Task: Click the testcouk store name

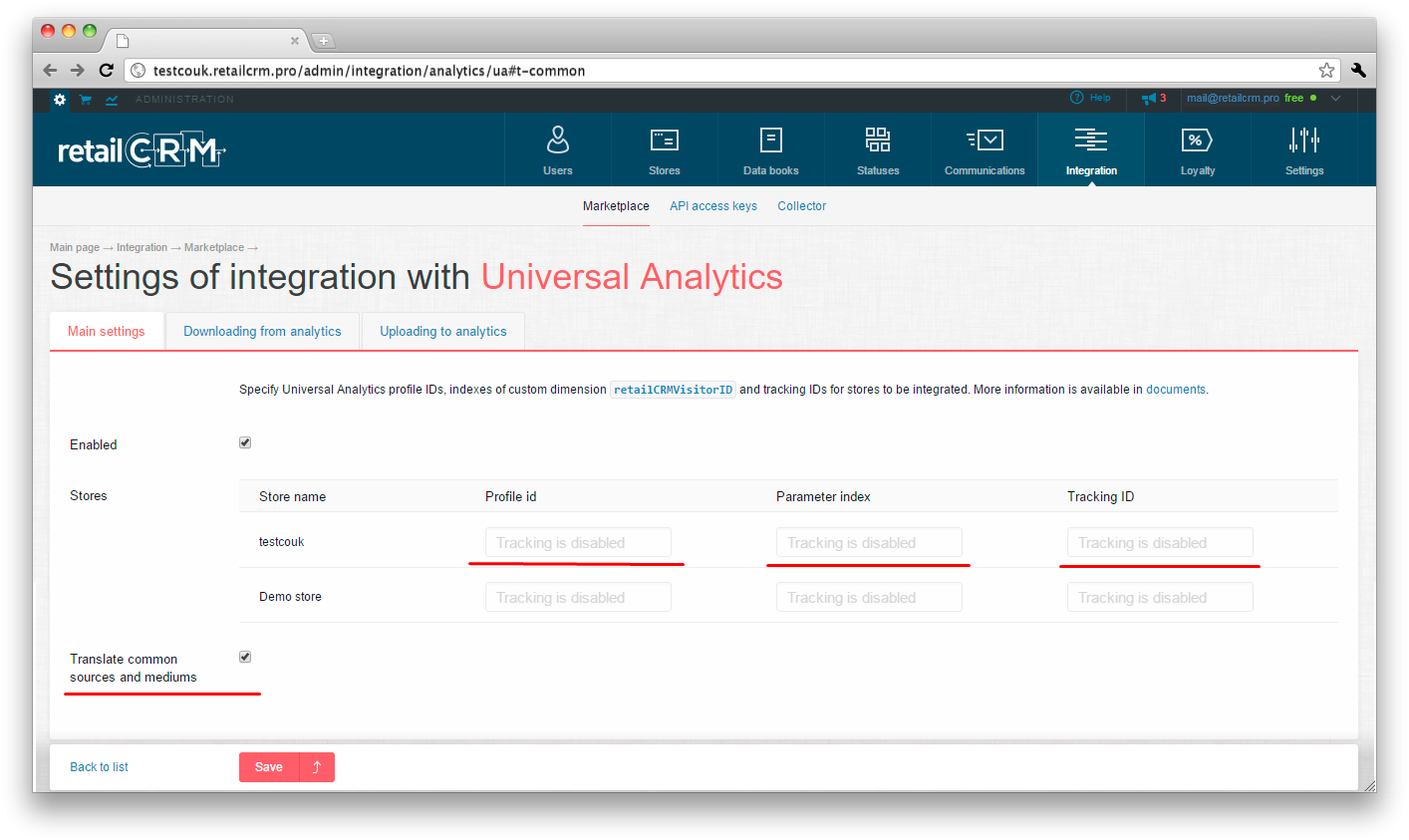Action: pyautogui.click(x=281, y=542)
